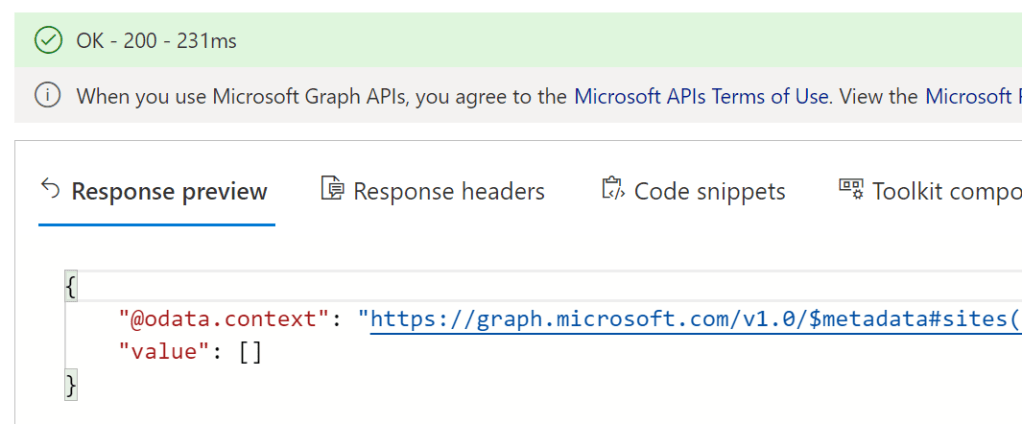Follow the cut-off Microsoft link after 'View the'
The image size is (1022, 424).
972,96
